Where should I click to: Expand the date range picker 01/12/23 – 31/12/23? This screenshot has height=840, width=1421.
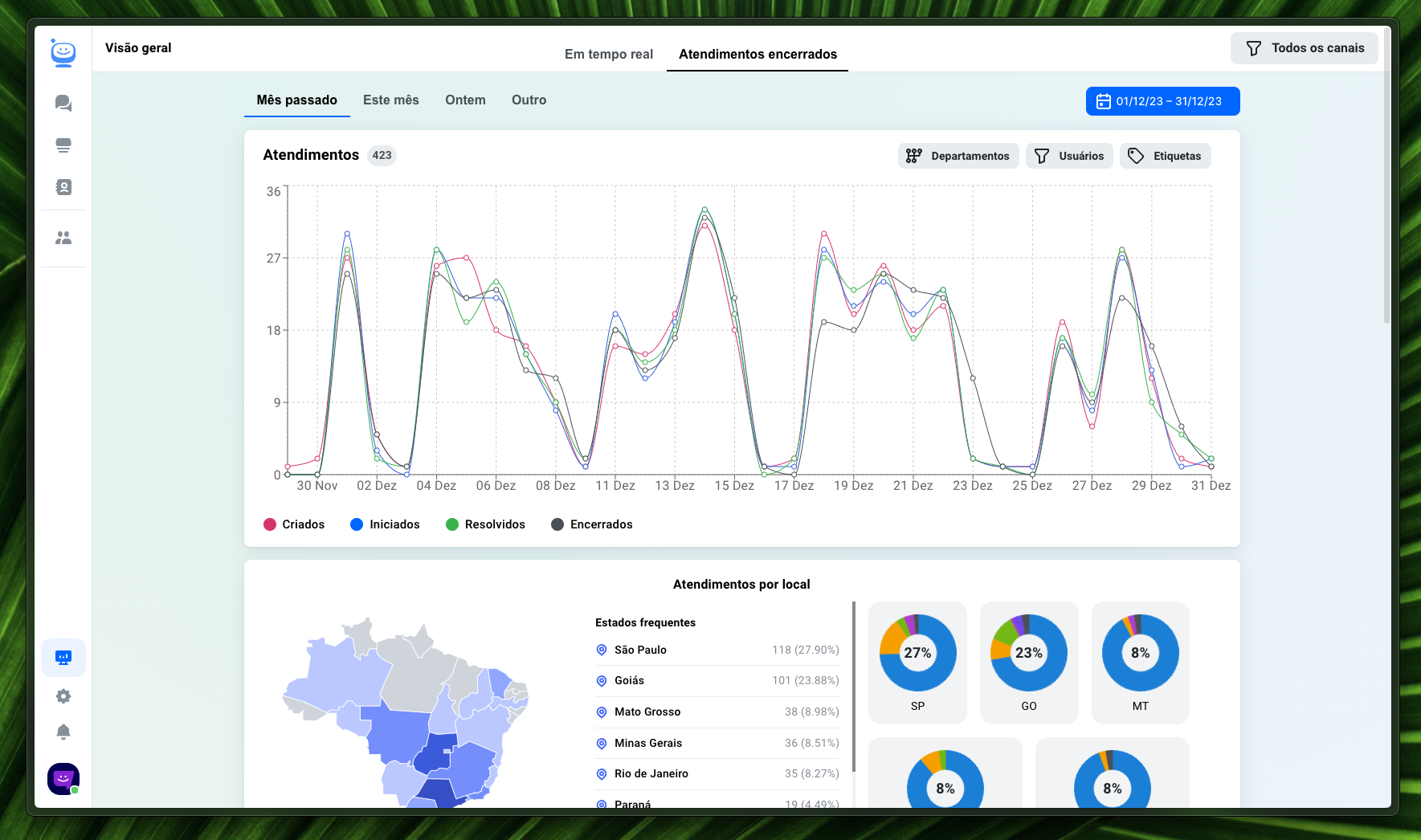1162,101
